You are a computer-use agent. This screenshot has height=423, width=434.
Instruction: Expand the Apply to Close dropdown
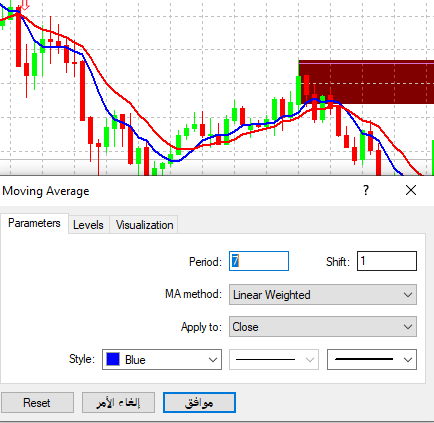323,327
